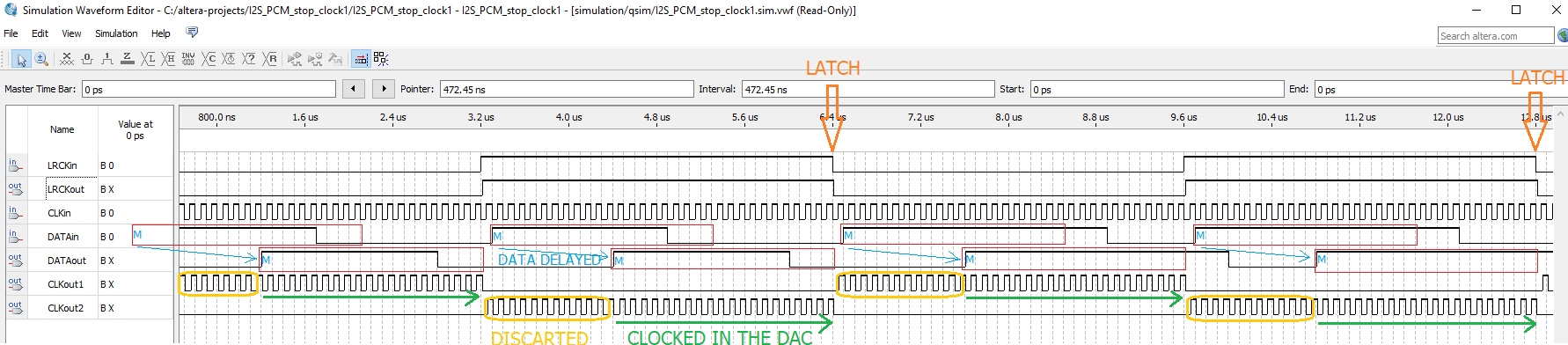The image size is (1568, 345).
Task: Click the app icon in title bar
Action: pos(11,10)
